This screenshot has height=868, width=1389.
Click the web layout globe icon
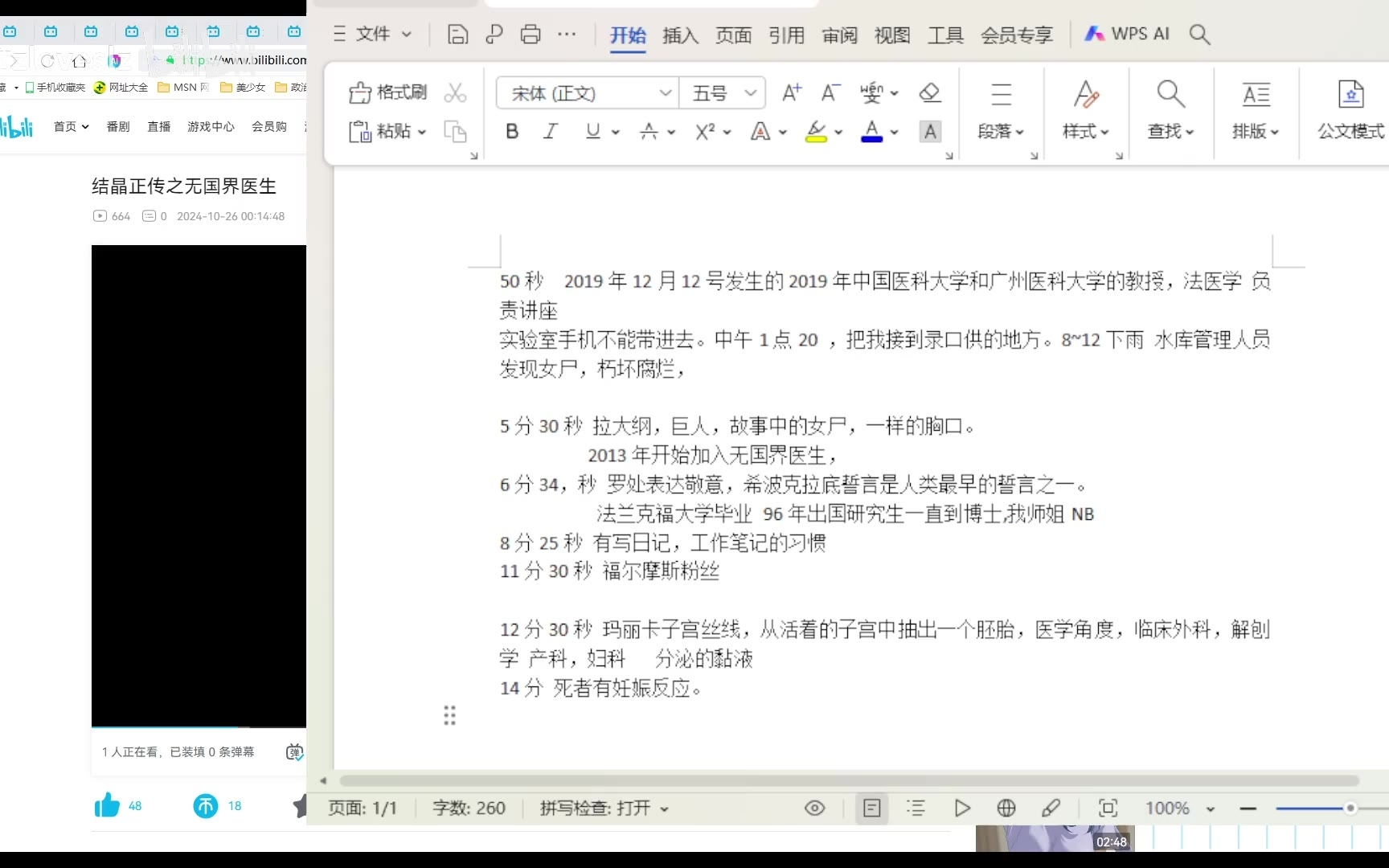click(1006, 809)
